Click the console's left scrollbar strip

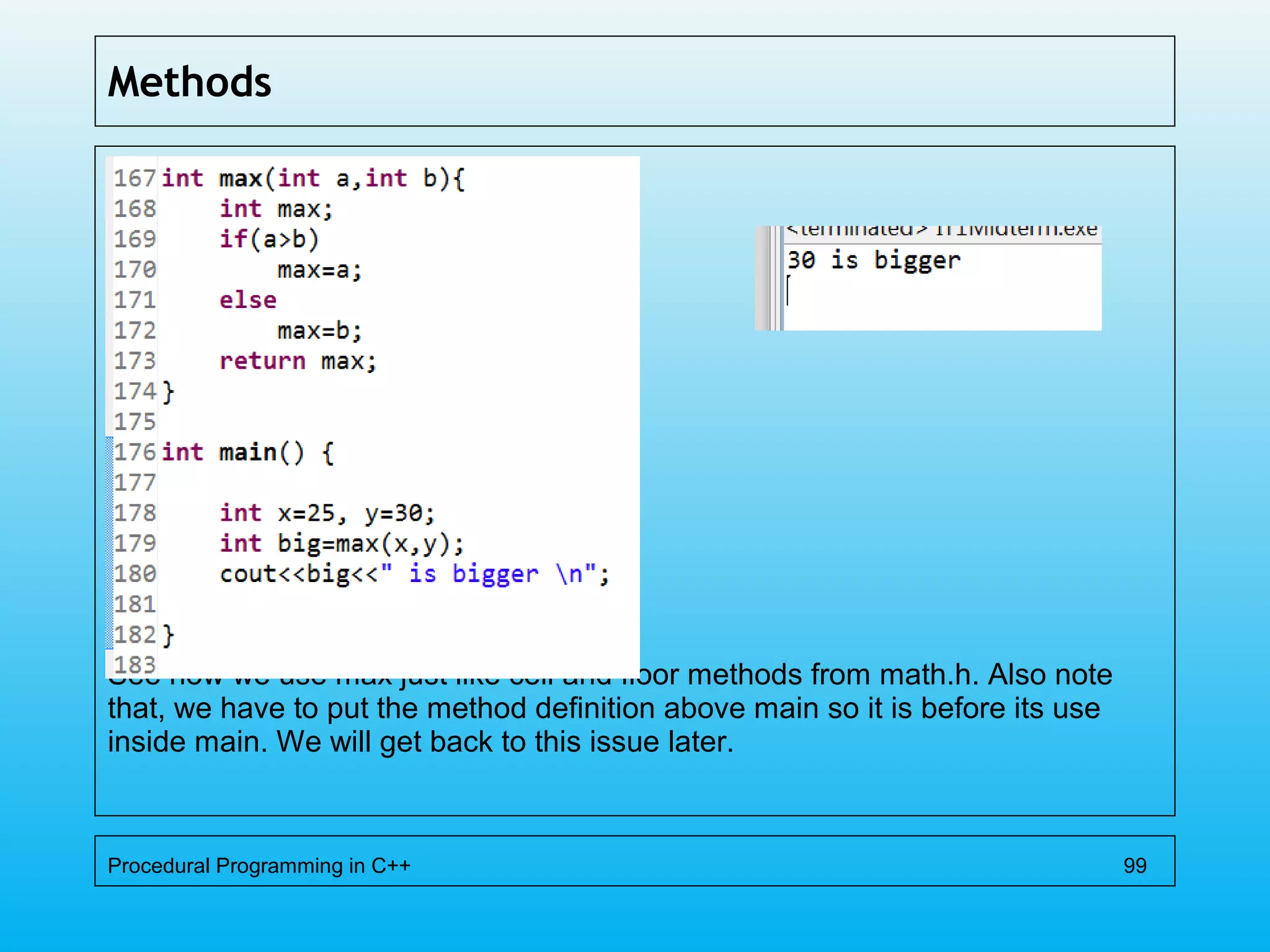point(769,278)
